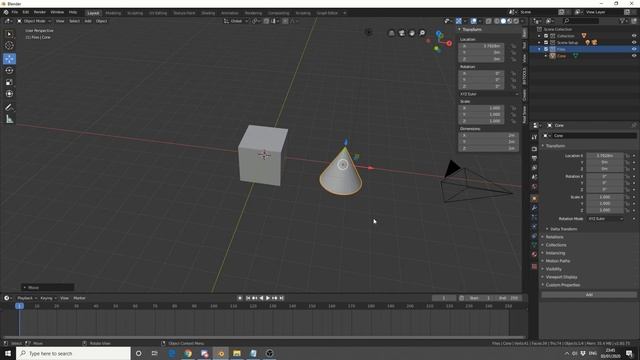The image size is (640, 360).
Task: Switch to solid viewport shading
Action: click(x=503, y=21)
